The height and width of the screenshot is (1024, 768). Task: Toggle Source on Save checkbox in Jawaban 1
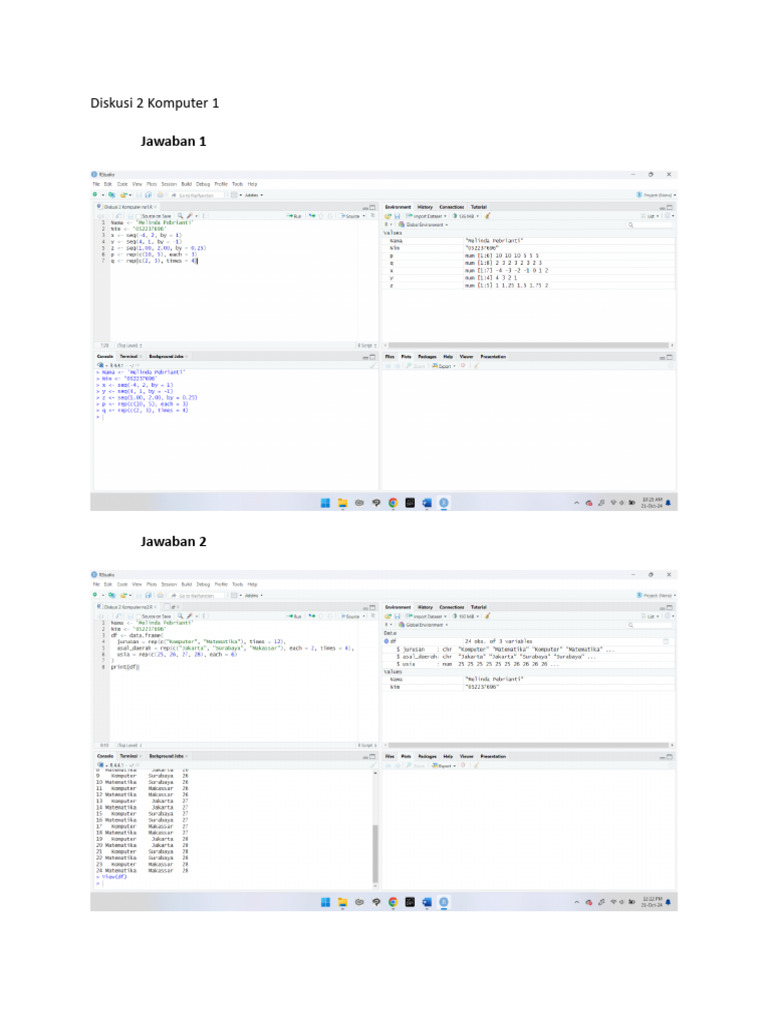[138, 216]
